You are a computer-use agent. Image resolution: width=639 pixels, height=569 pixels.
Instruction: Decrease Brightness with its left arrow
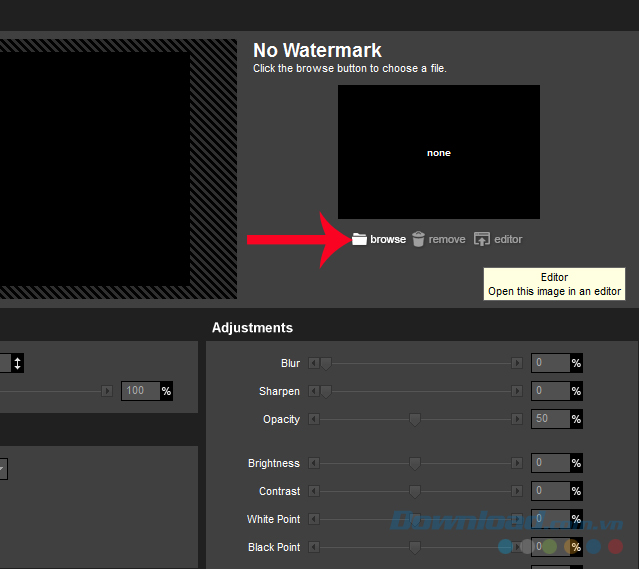tap(314, 463)
